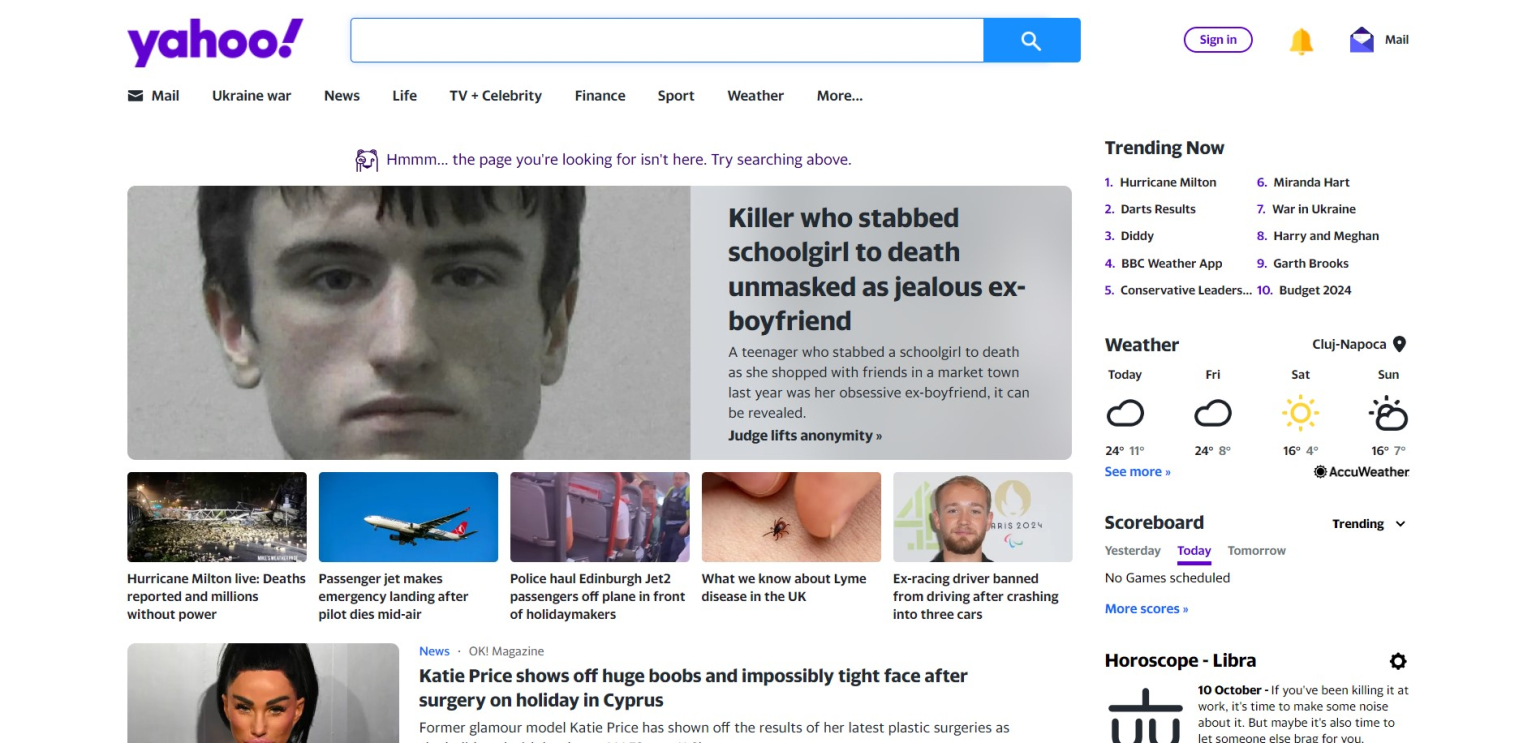
Task: Click Trending Now heading
Action: pyautogui.click(x=1164, y=148)
